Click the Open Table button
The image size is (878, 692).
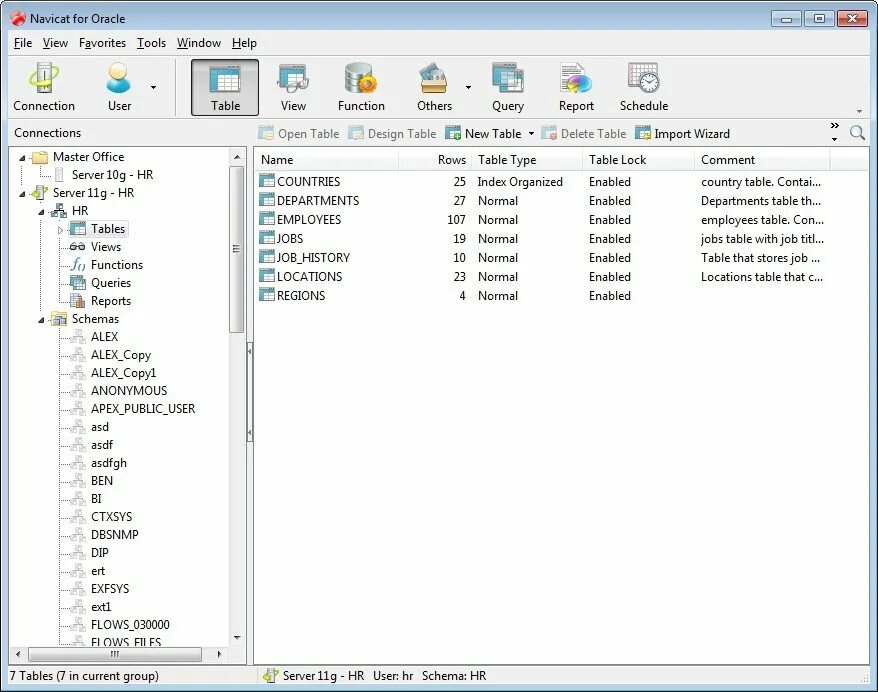tap(299, 133)
